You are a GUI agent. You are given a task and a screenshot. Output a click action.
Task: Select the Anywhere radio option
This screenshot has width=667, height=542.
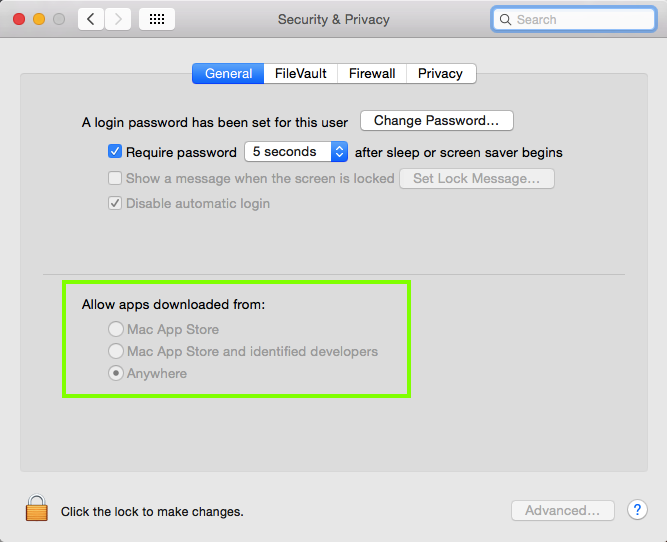coord(116,373)
